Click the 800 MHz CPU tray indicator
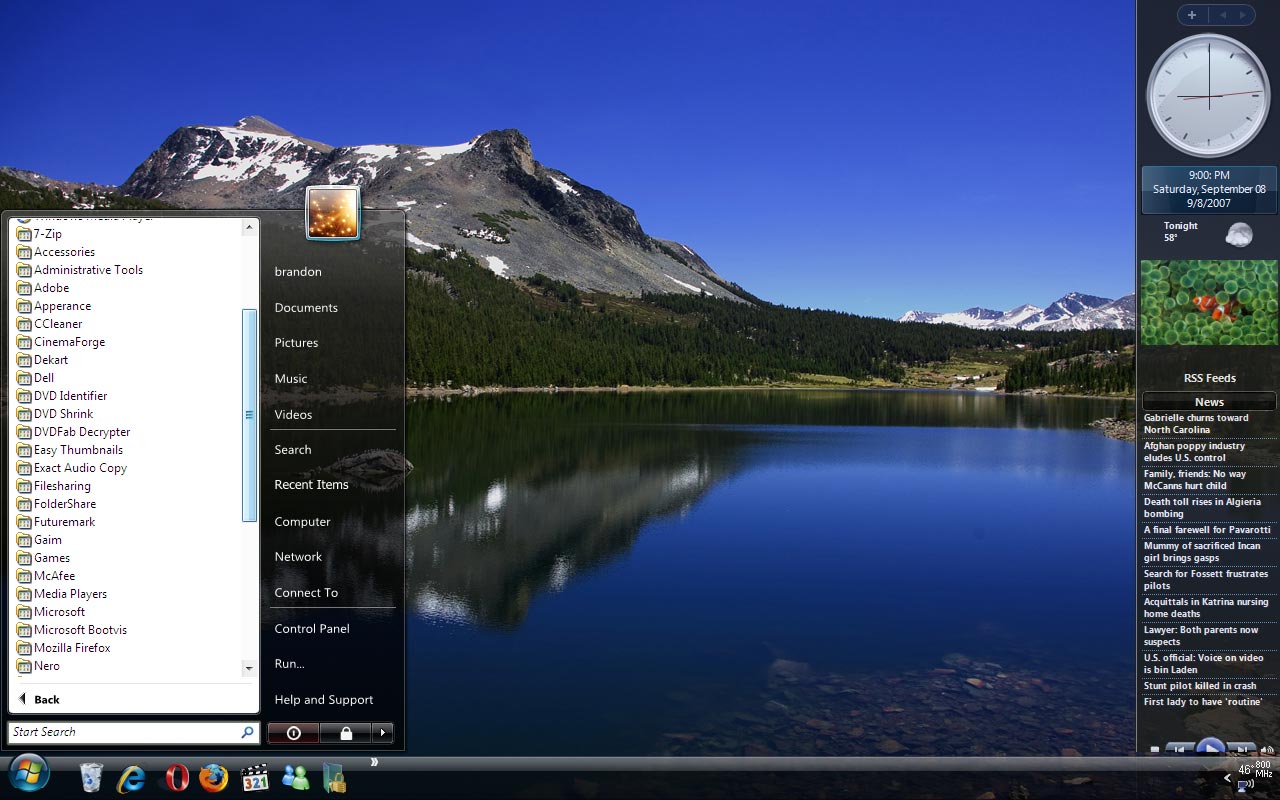 point(1264,769)
